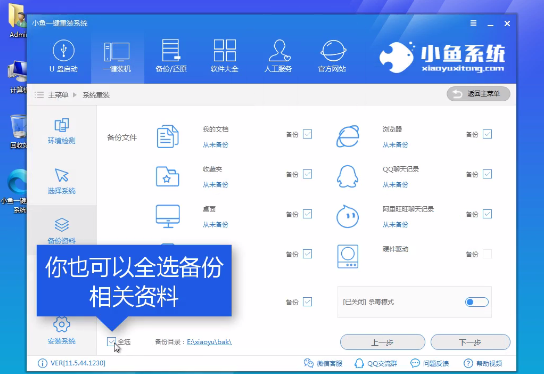Open 帮助视频 in the footer

click(x=483, y=363)
